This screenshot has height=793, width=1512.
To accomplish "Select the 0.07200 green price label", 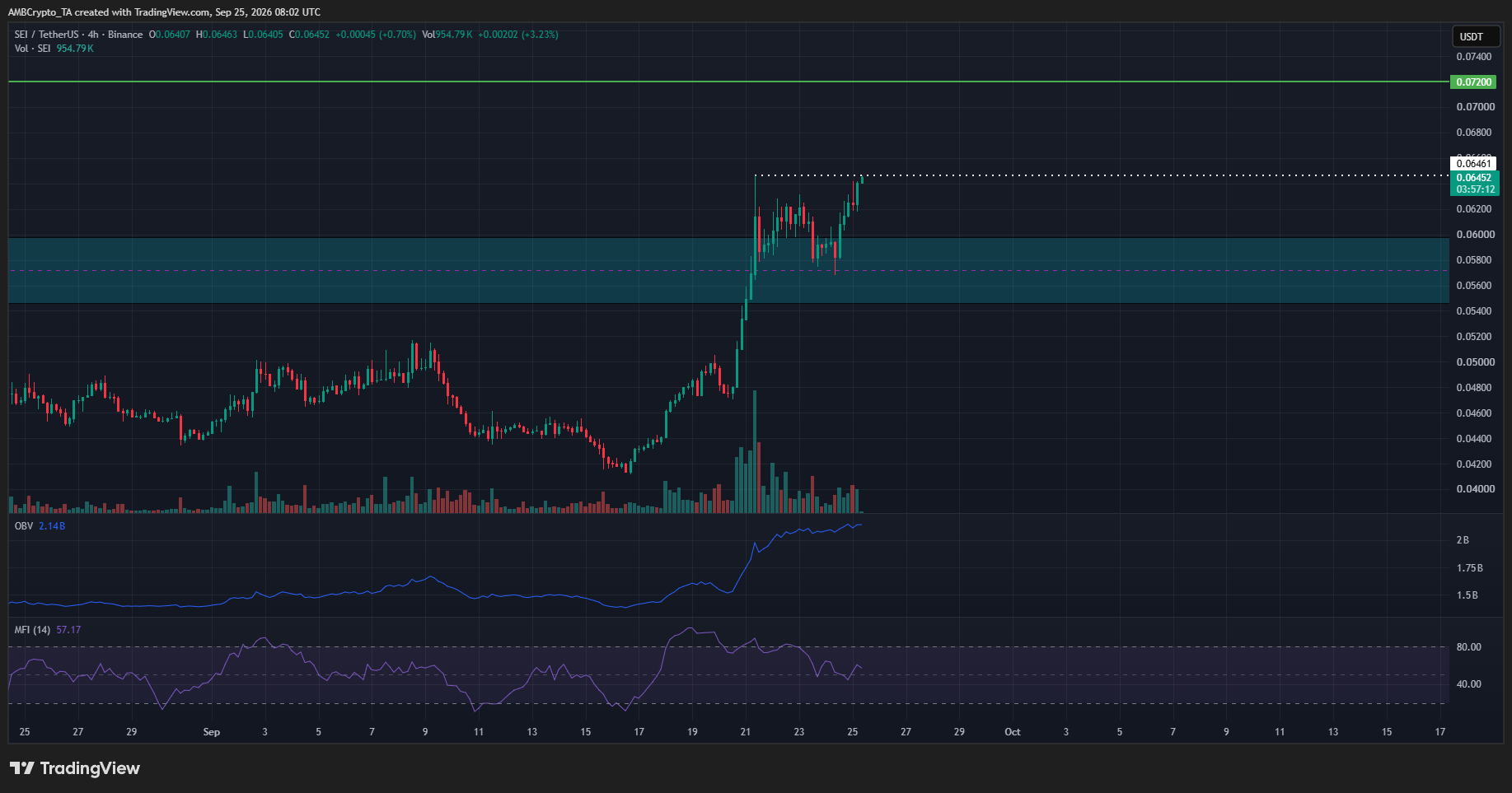I will (1473, 82).
